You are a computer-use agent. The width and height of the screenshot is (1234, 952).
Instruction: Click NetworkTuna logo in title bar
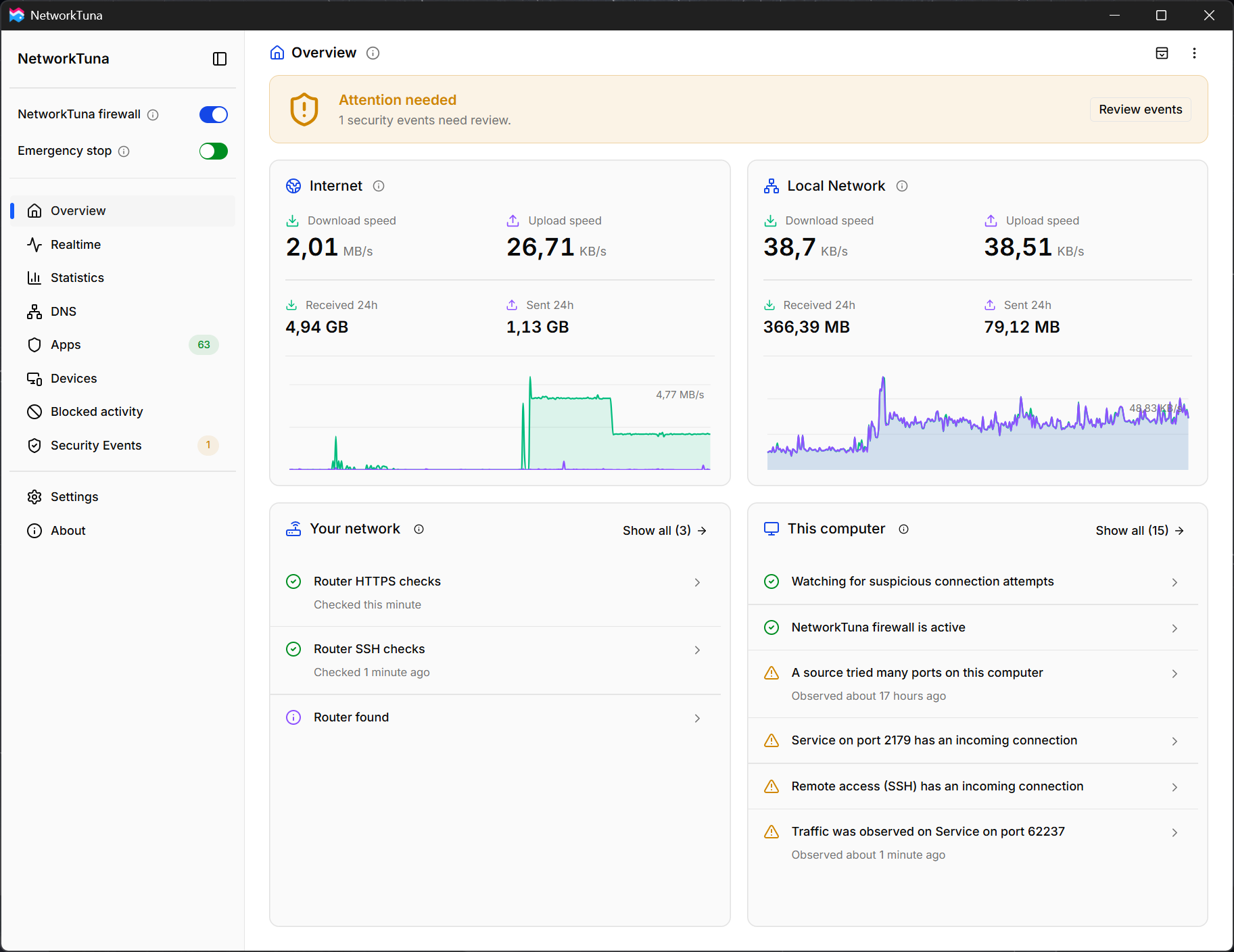[16, 15]
